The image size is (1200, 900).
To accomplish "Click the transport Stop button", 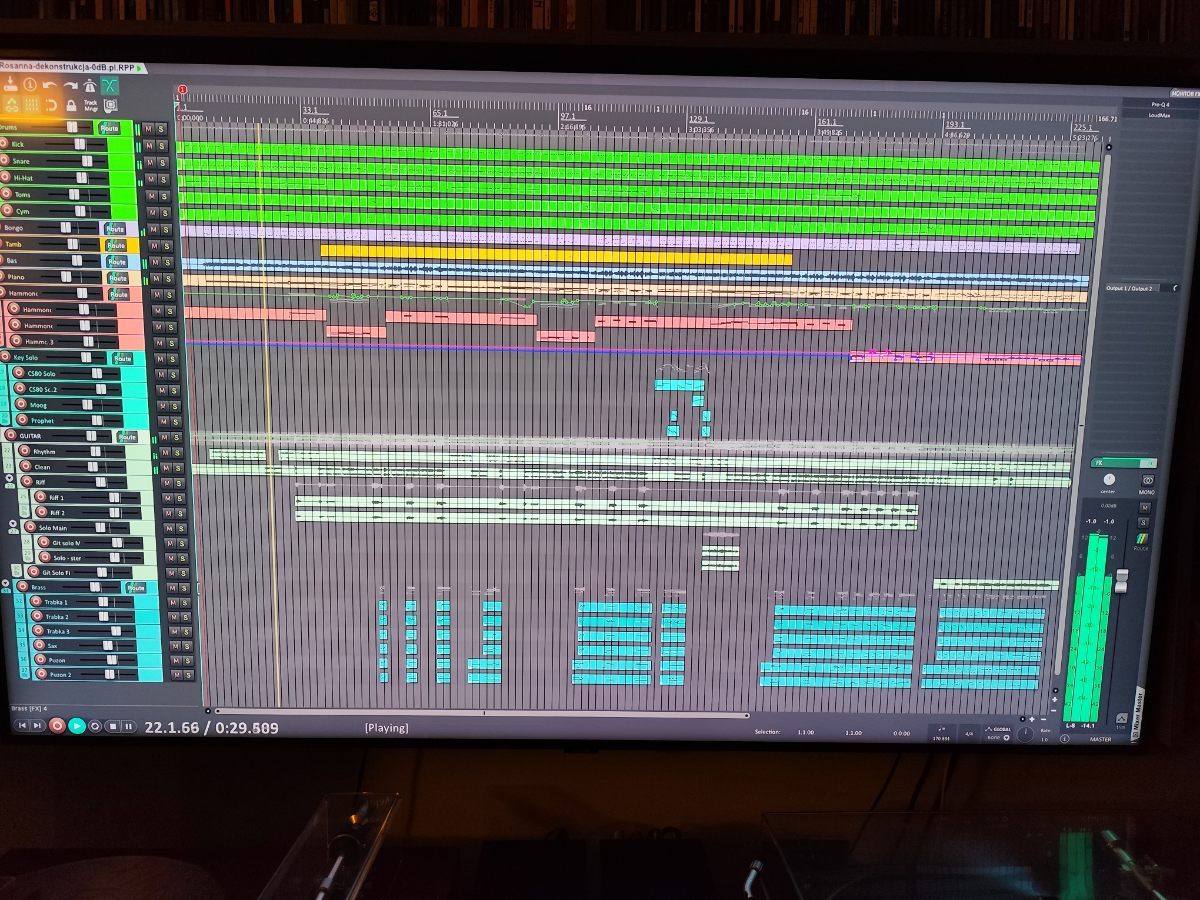I will (113, 726).
